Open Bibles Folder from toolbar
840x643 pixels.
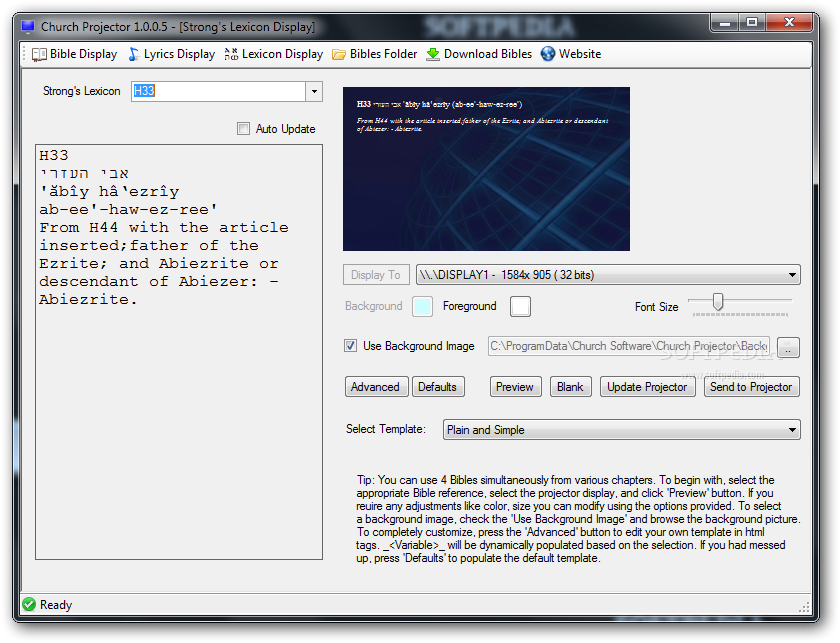coord(374,54)
